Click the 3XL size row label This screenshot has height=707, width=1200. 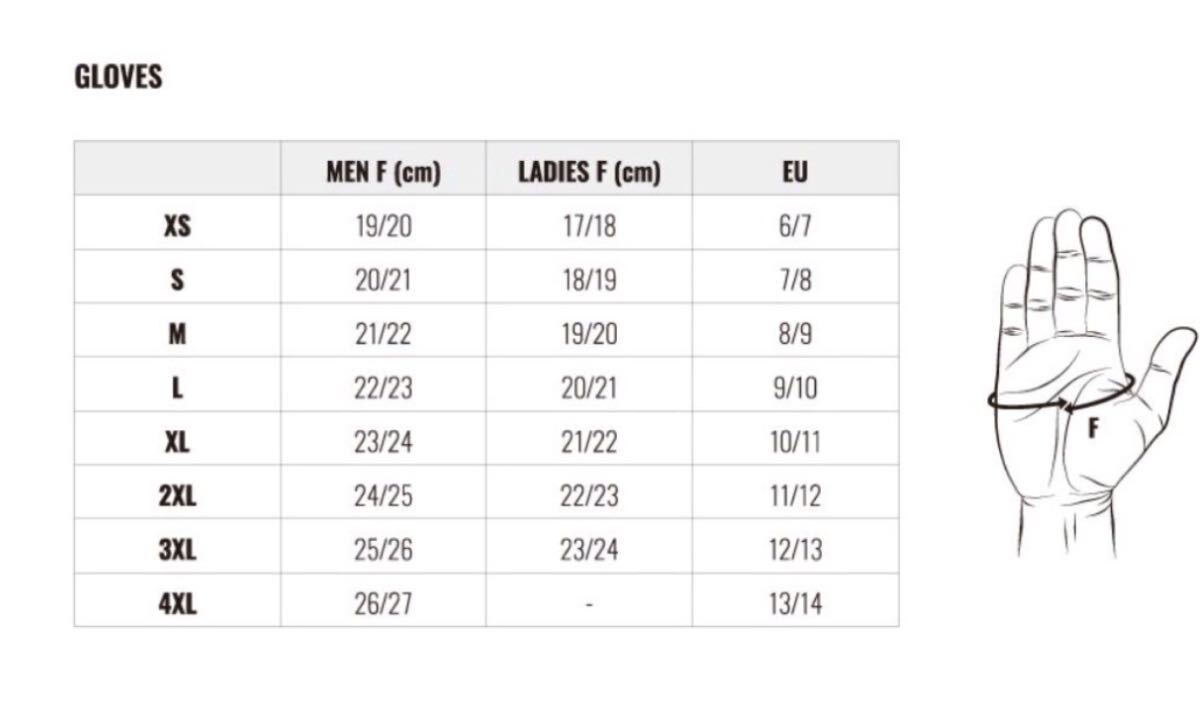tap(177, 550)
